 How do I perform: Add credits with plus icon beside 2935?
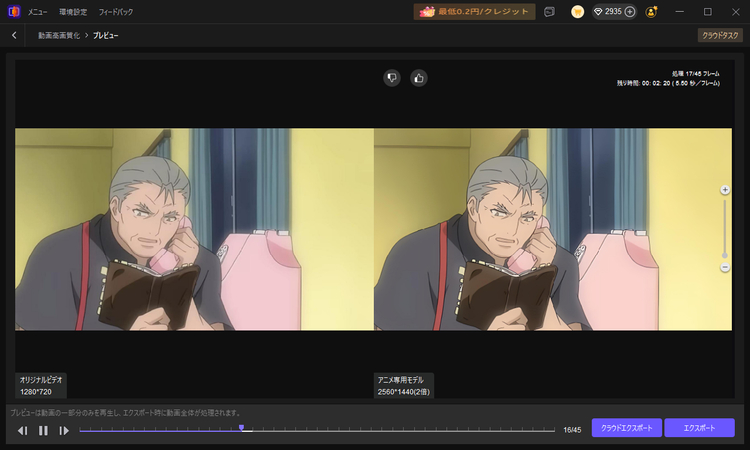[630, 12]
